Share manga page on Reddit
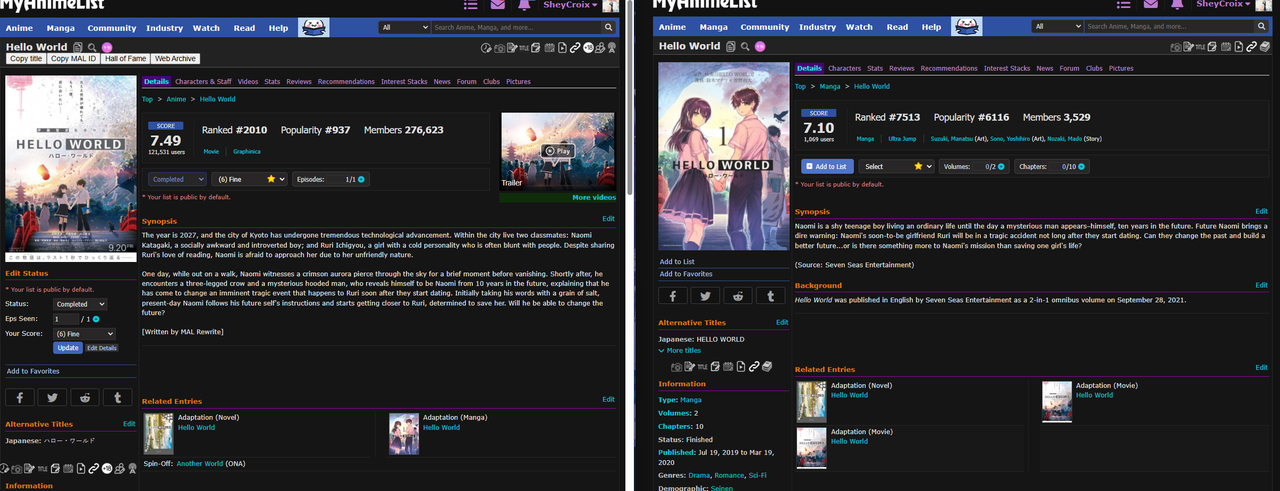This screenshot has height=491, width=1280. 738,296
